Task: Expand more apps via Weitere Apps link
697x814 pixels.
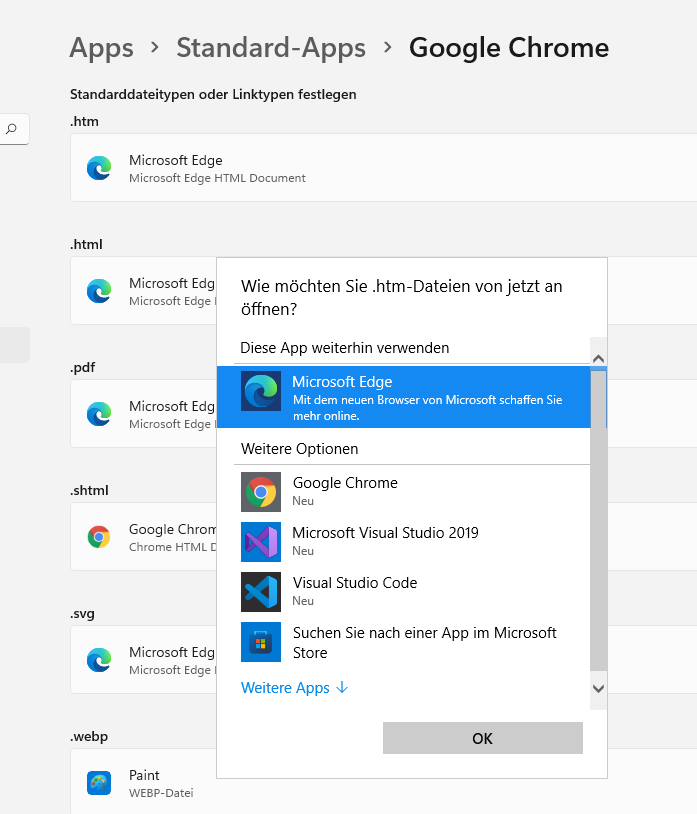Action: tap(294, 688)
